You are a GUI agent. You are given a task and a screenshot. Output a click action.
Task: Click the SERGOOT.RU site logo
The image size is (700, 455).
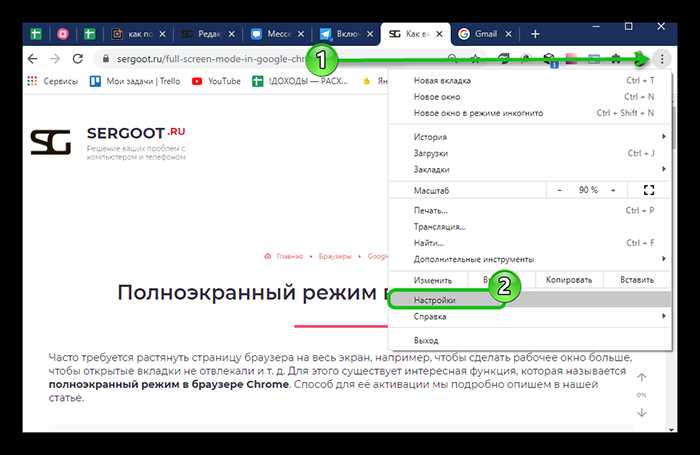[x=107, y=144]
